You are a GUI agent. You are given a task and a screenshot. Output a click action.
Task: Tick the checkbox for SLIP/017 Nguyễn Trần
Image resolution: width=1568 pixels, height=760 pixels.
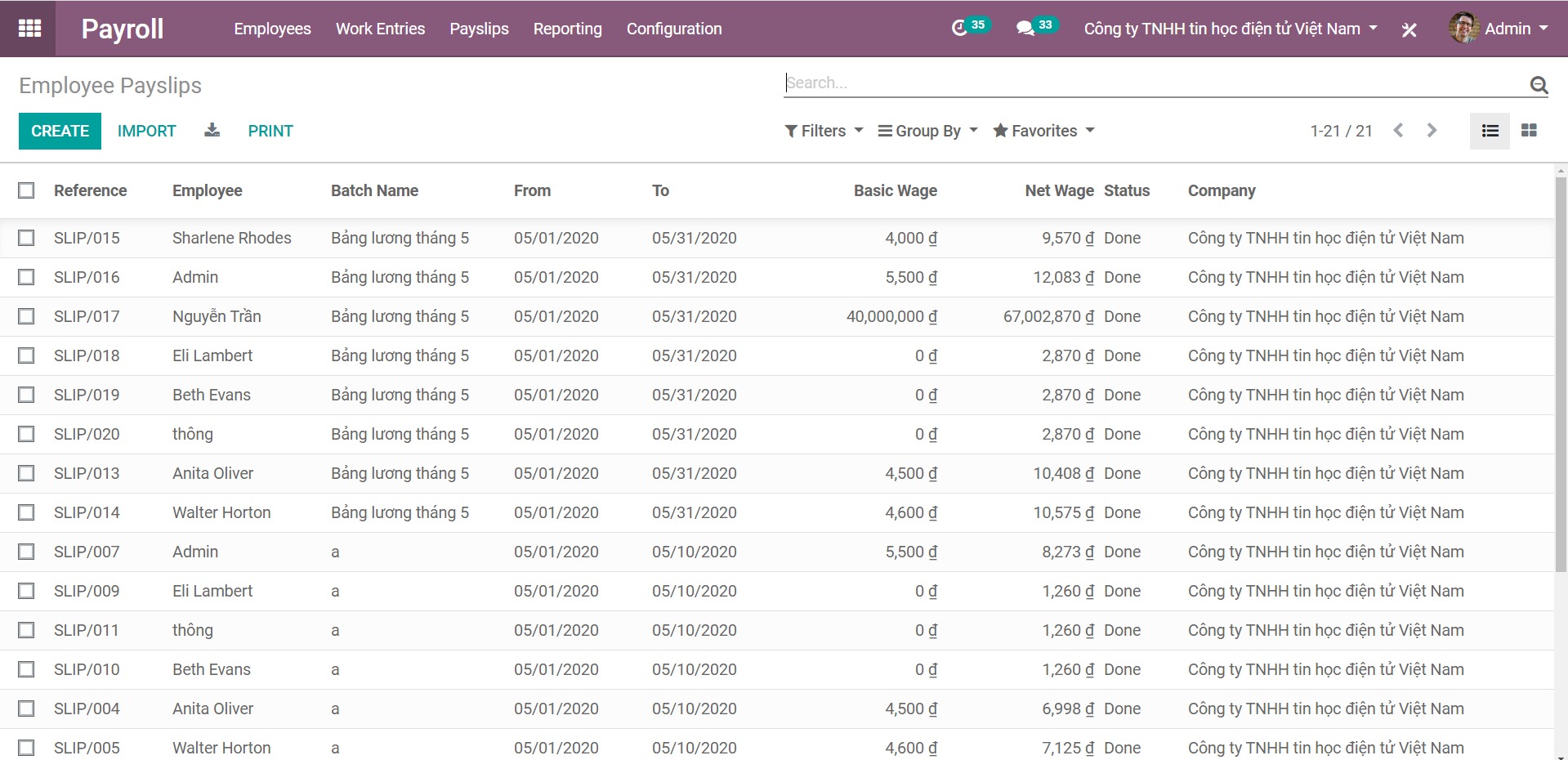click(26, 316)
